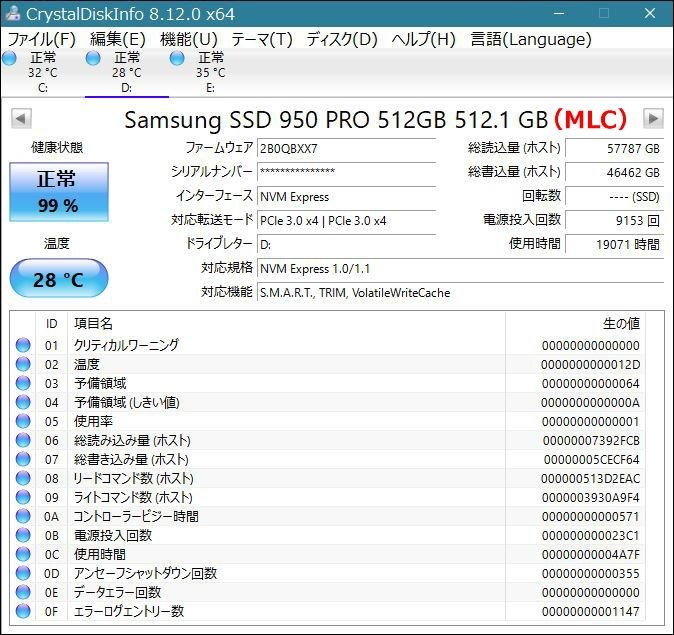Viewport: 674px width, 635px height.
Task: Click the NVM Express 1.0/1.1 standard field
Action: [x=460, y=269]
